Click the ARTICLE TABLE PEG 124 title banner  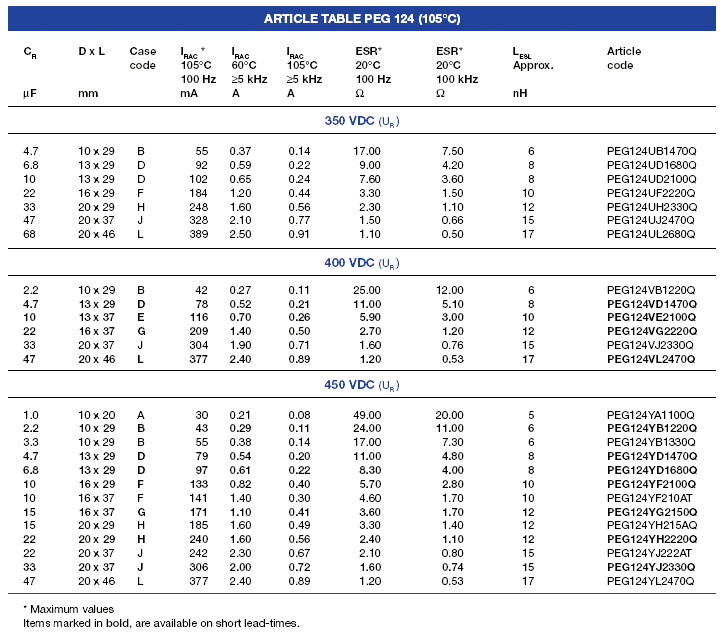point(362,19)
